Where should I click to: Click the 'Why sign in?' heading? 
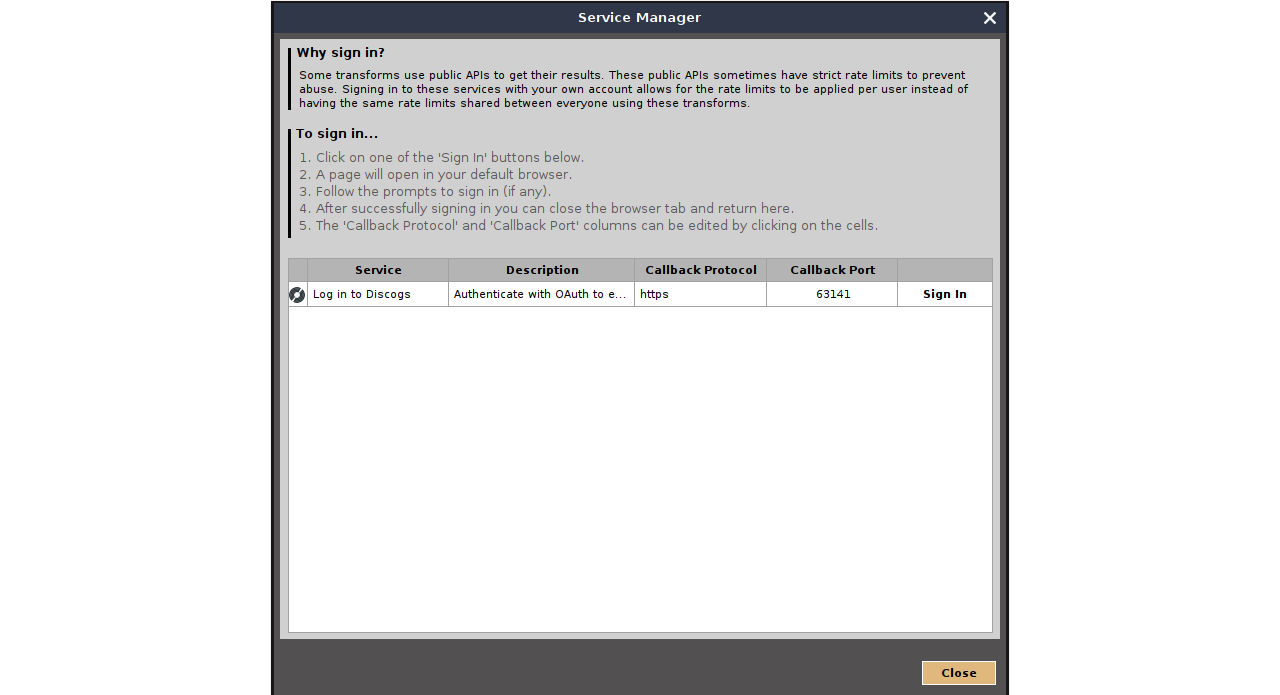[x=340, y=53]
